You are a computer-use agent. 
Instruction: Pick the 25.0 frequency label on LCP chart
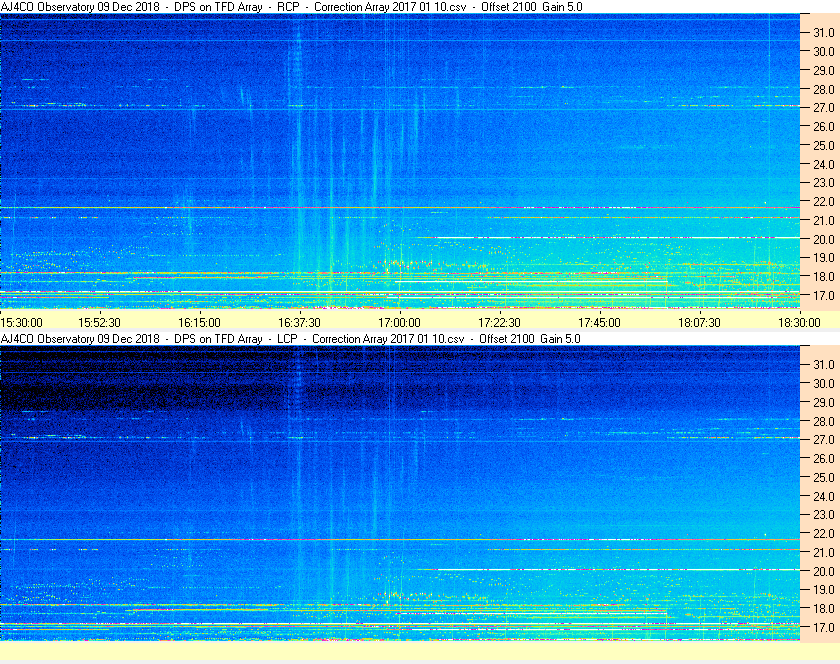(824, 478)
